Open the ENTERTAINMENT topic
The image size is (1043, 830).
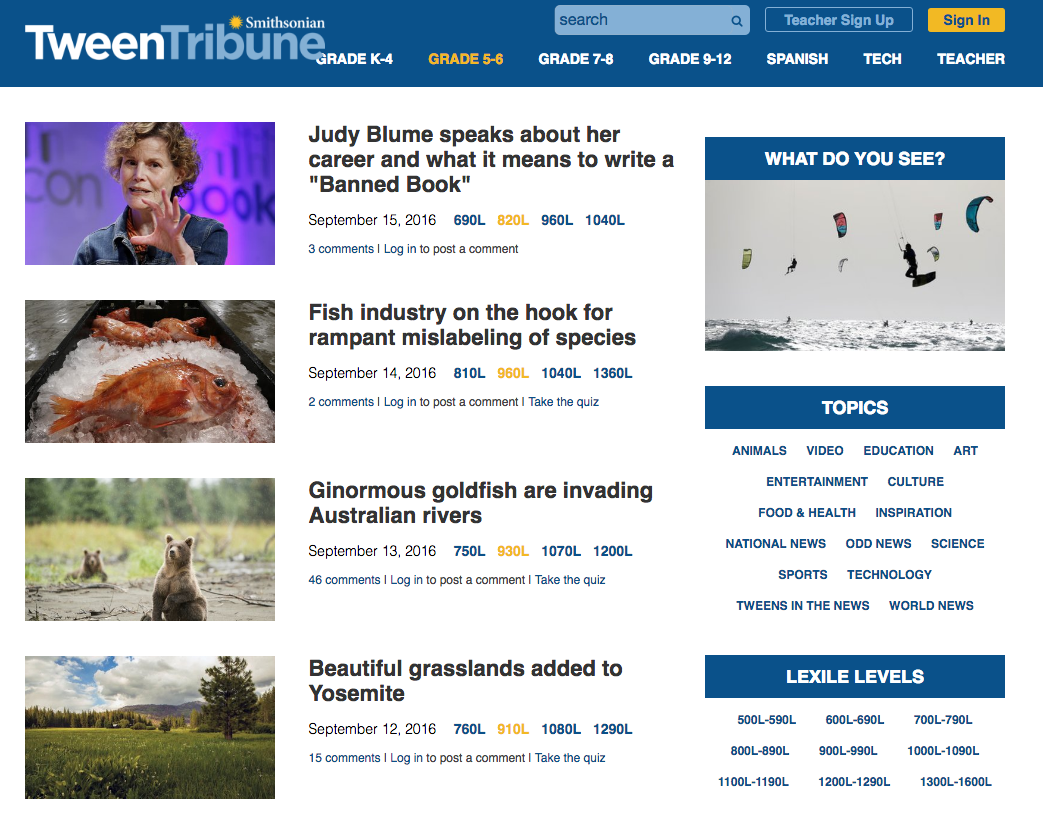(x=817, y=482)
